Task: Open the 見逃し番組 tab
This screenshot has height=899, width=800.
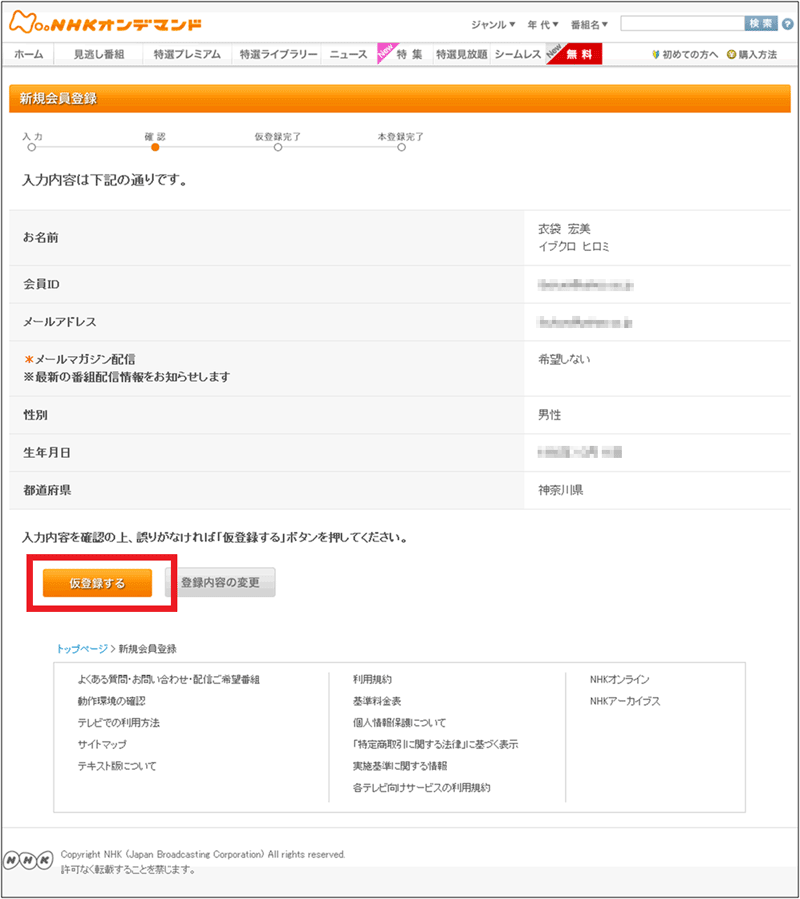Action: pos(99,54)
